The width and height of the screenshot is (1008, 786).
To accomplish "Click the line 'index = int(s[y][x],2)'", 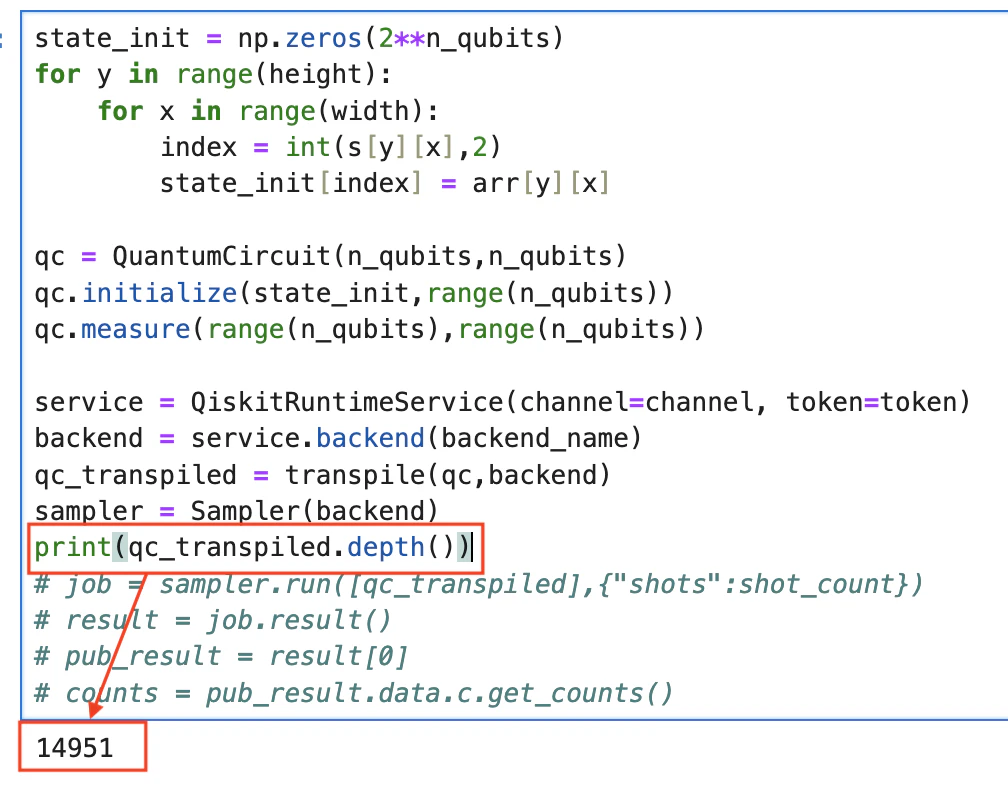I will click(x=330, y=147).
